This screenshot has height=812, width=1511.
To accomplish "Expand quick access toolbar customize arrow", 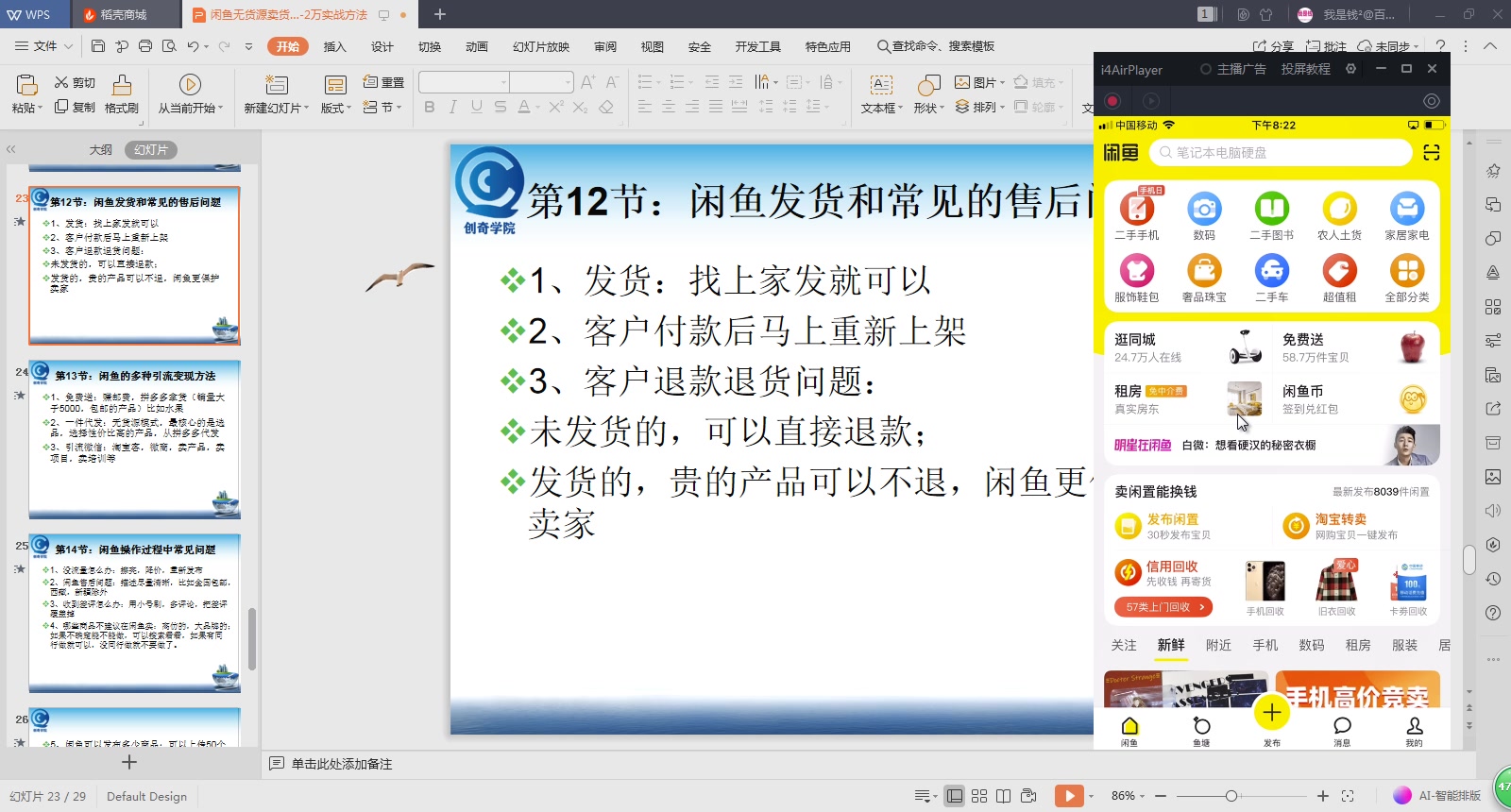I will click(x=248, y=46).
